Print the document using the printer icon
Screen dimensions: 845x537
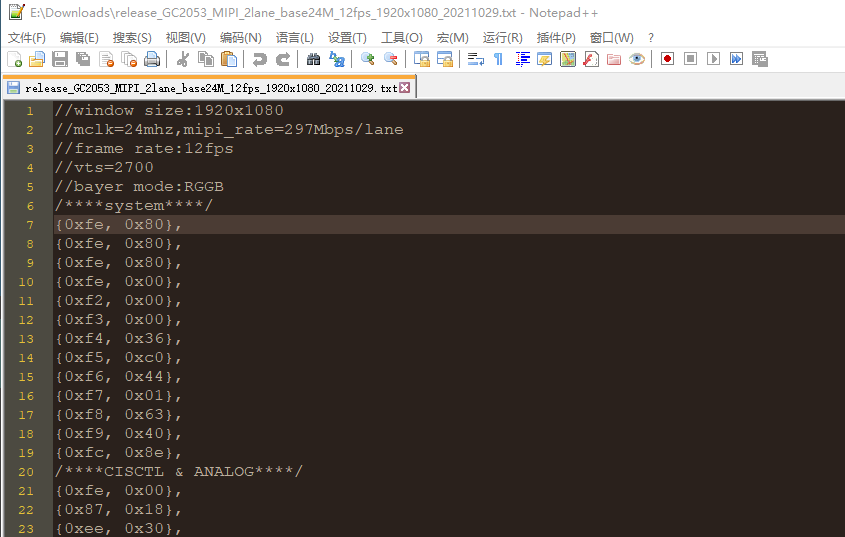[152, 59]
